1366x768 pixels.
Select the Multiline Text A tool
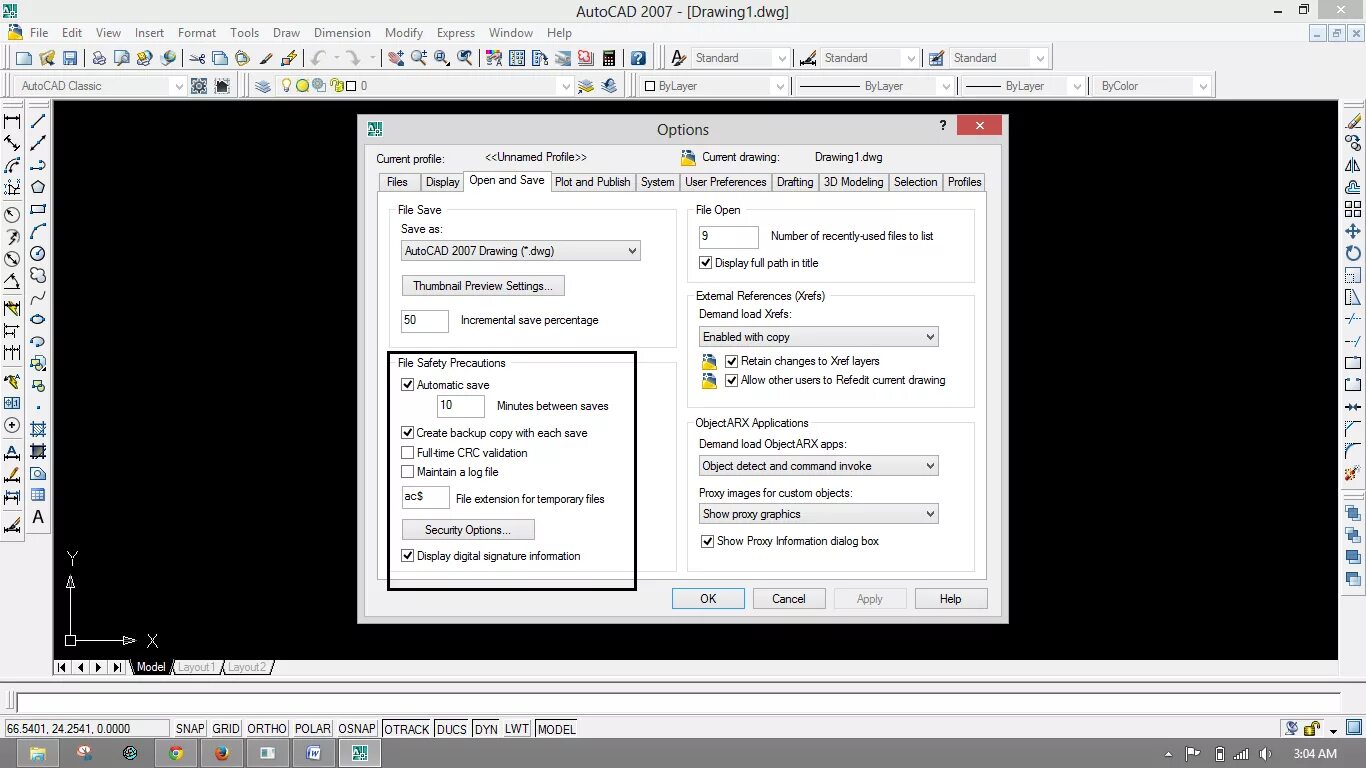(x=38, y=517)
